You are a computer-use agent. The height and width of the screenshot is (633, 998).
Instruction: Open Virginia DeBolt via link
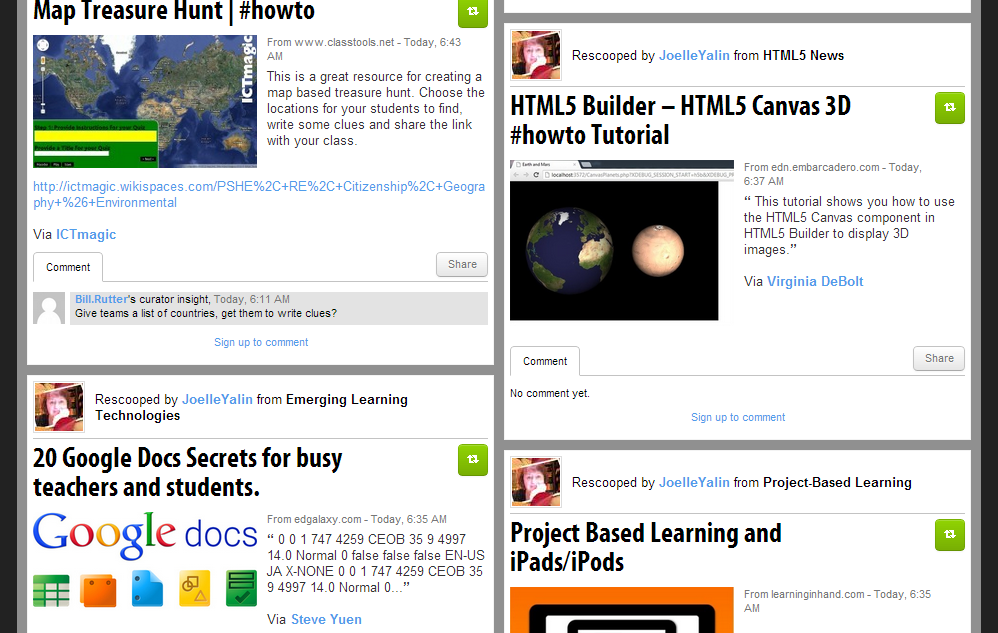pos(815,281)
